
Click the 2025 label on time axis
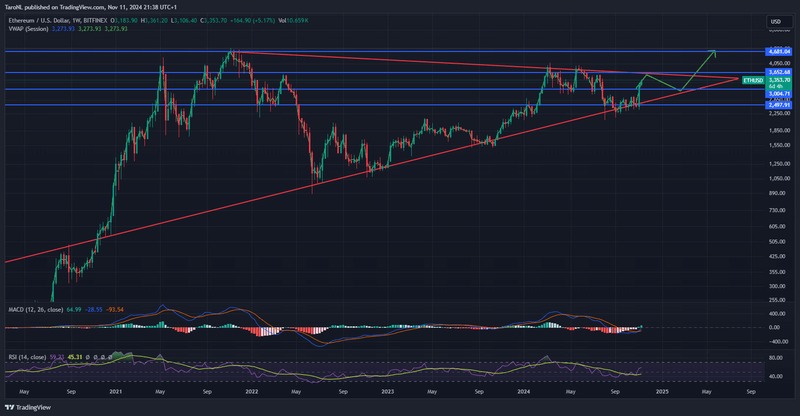tap(662, 392)
